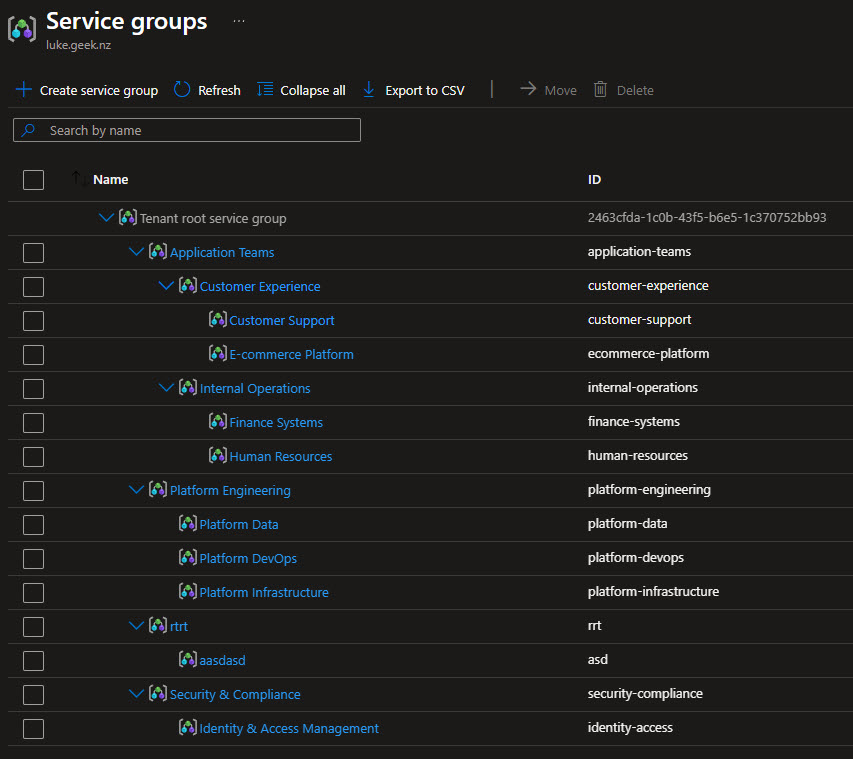Collapse the rtrt node chevron
The width and height of the screenshot is (853, 759).
click(x=136, y=625)
